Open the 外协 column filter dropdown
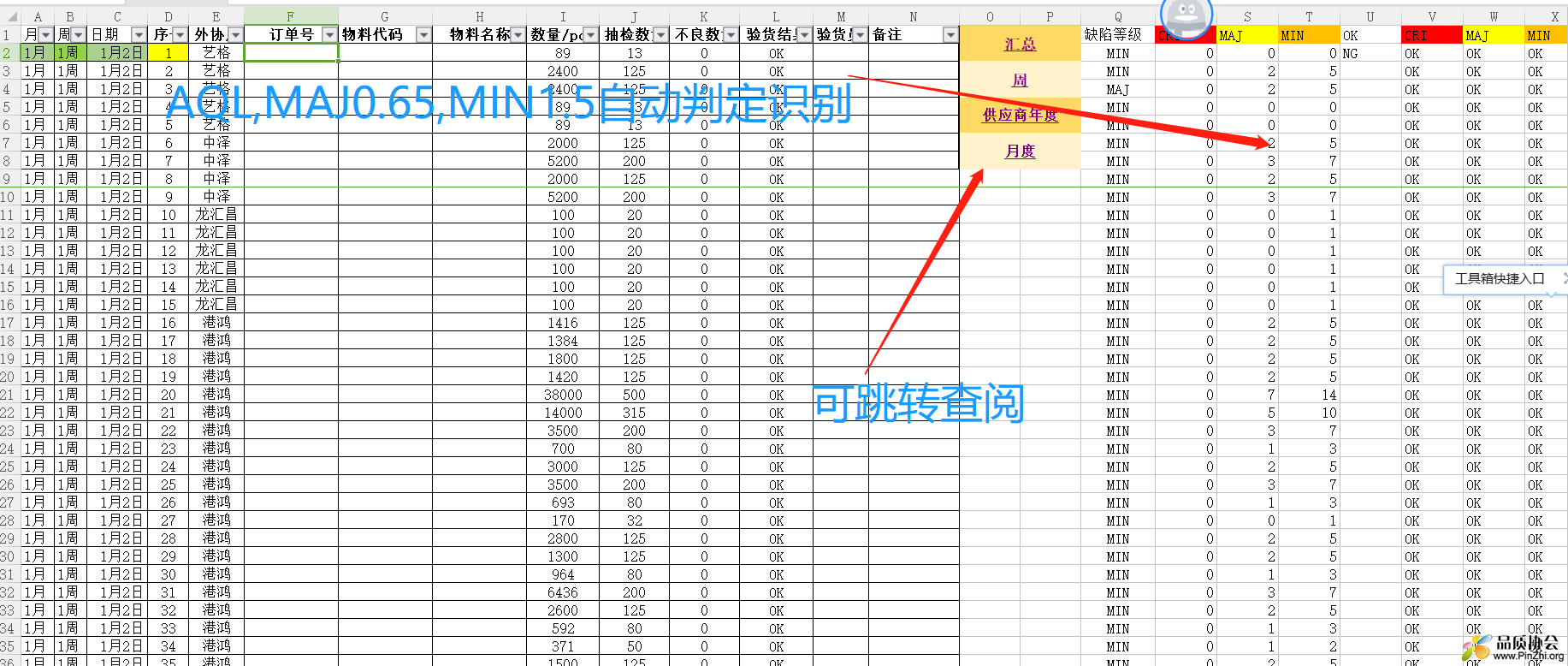Viewport: 1568px width, 666px height. 236,34
